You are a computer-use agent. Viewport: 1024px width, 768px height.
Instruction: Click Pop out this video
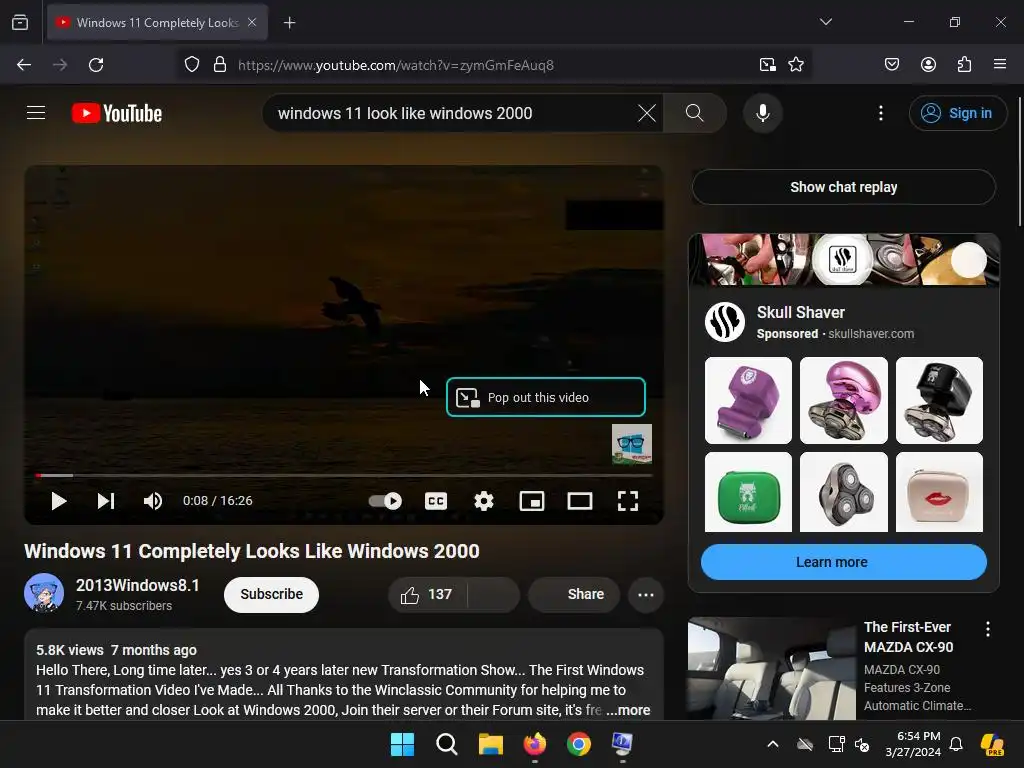coord(546,397)
